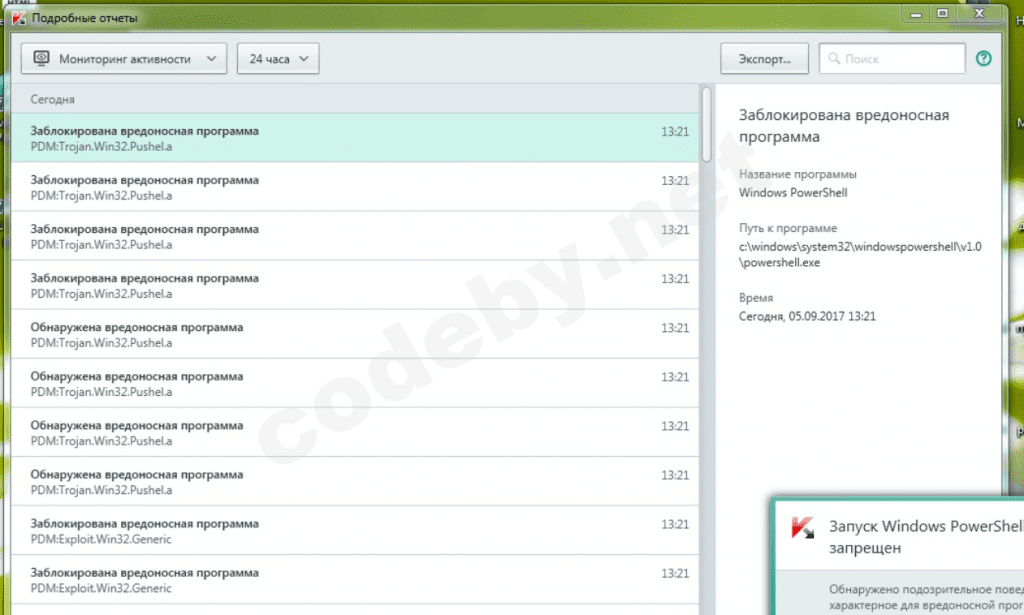Minimize the Подробные отчеты window
The image size is (1024, 615).
(916, 14)
